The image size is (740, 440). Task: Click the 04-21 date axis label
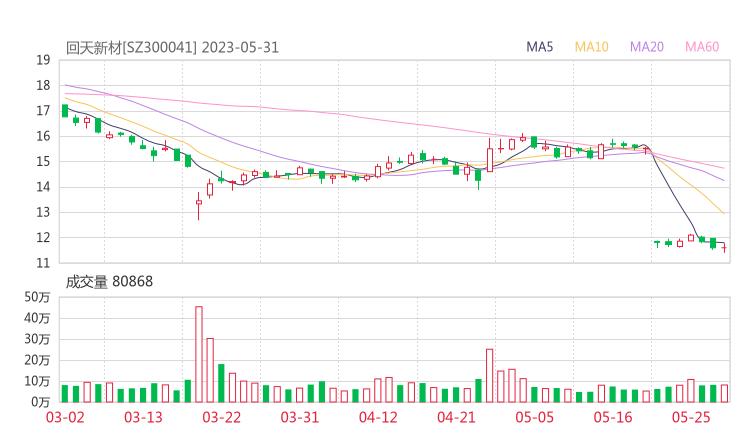[456, 418]
